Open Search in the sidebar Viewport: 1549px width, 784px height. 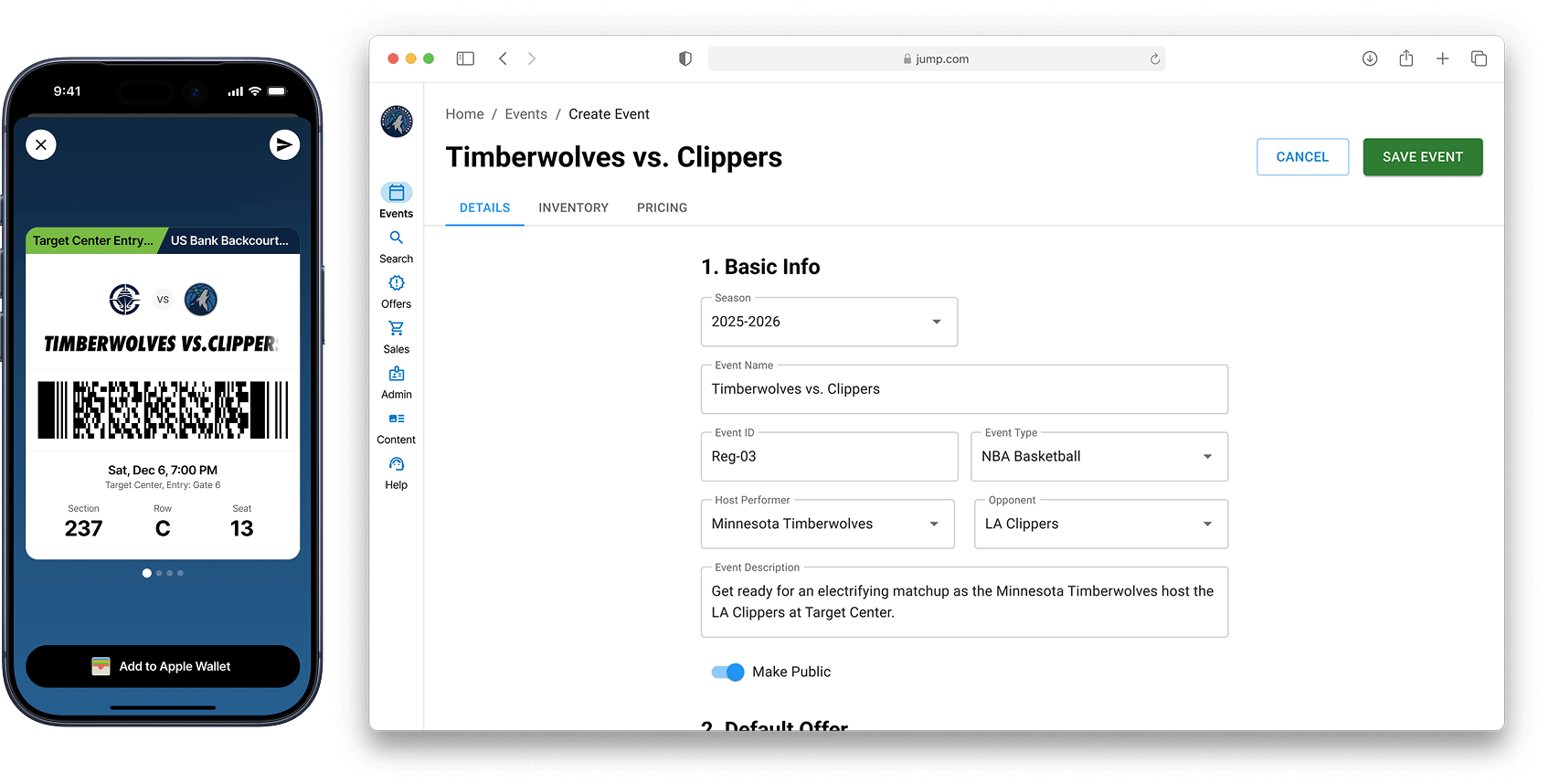point(396,247)
